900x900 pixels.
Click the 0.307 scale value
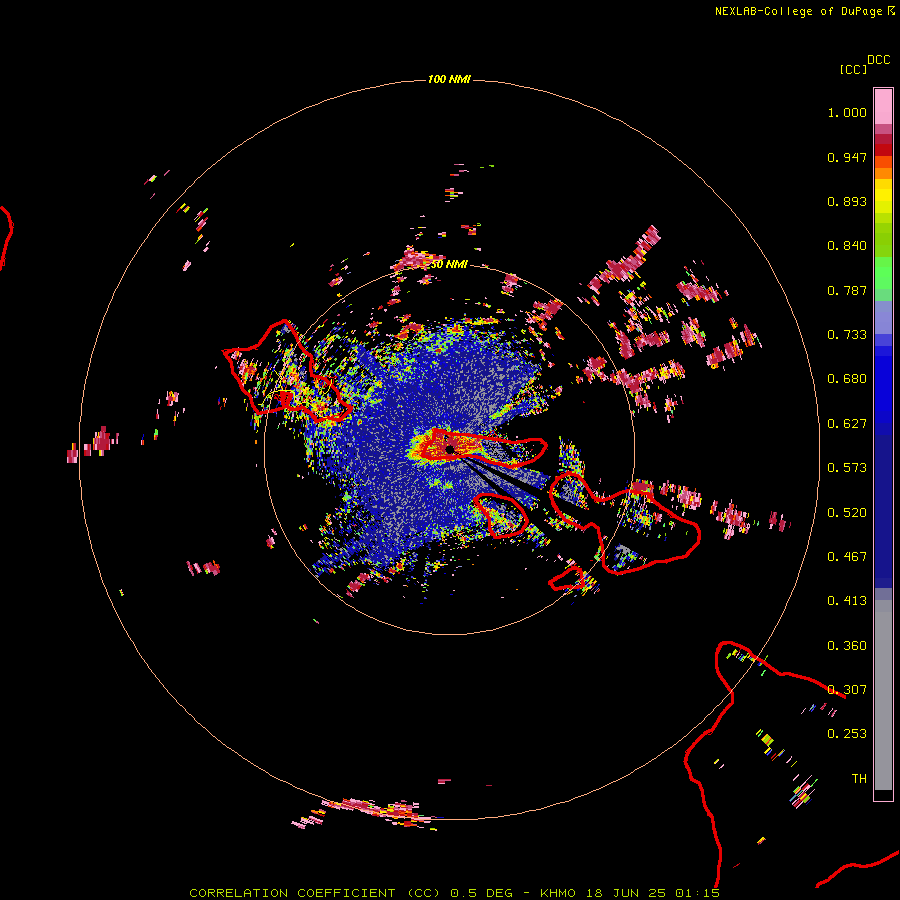pyautogui.click(x=847, y=690)
